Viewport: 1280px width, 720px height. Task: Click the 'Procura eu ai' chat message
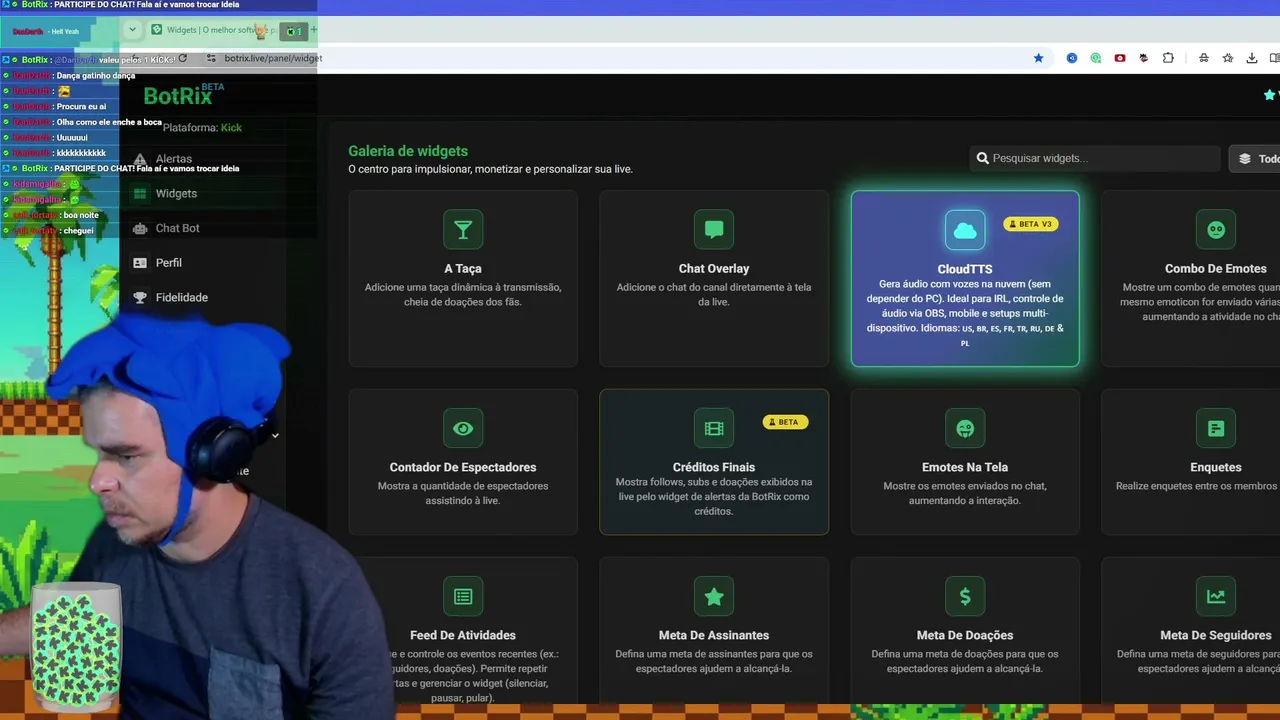coord(81,107)
